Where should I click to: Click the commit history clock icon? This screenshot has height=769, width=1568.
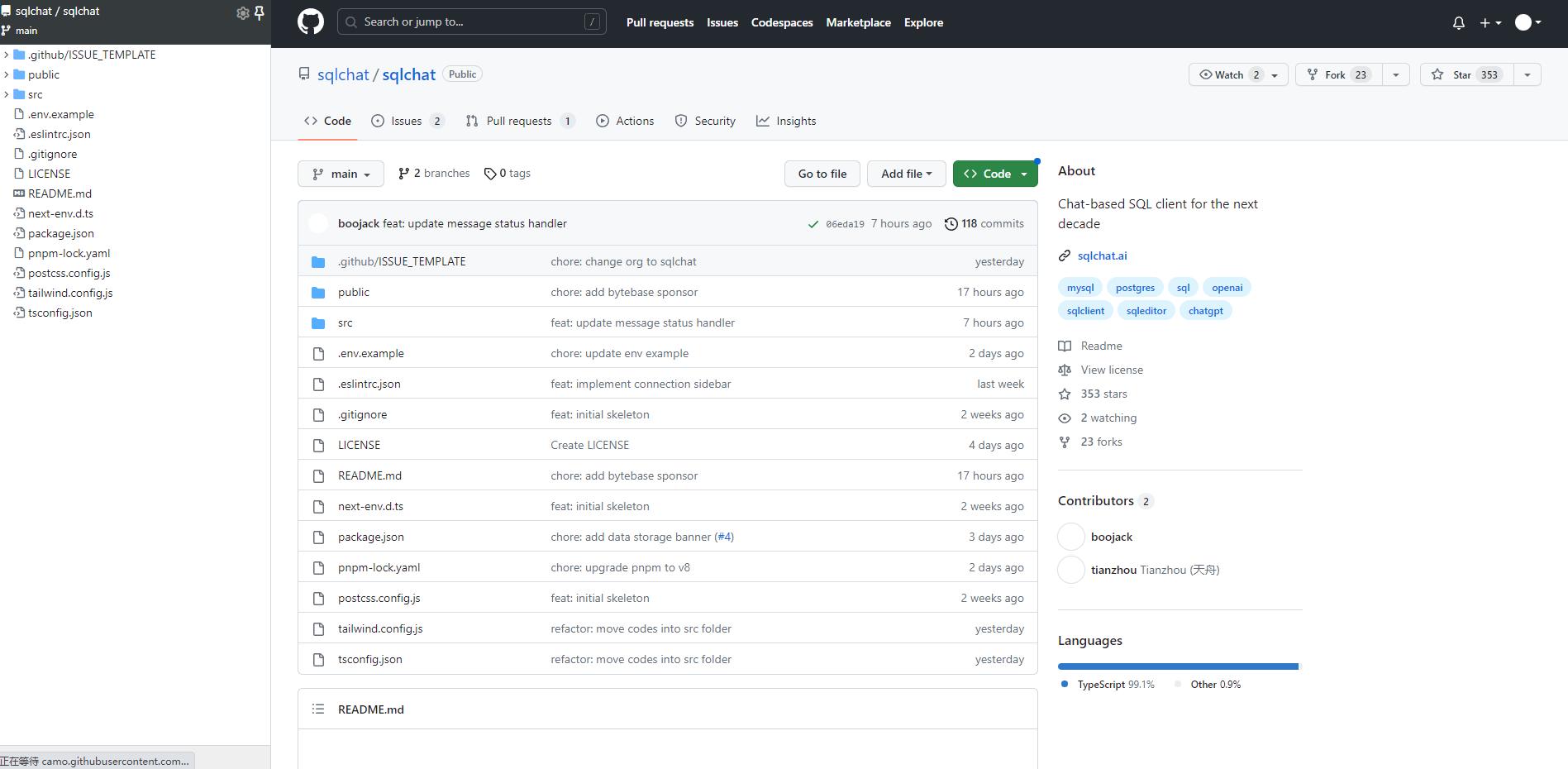coord(951,224)
